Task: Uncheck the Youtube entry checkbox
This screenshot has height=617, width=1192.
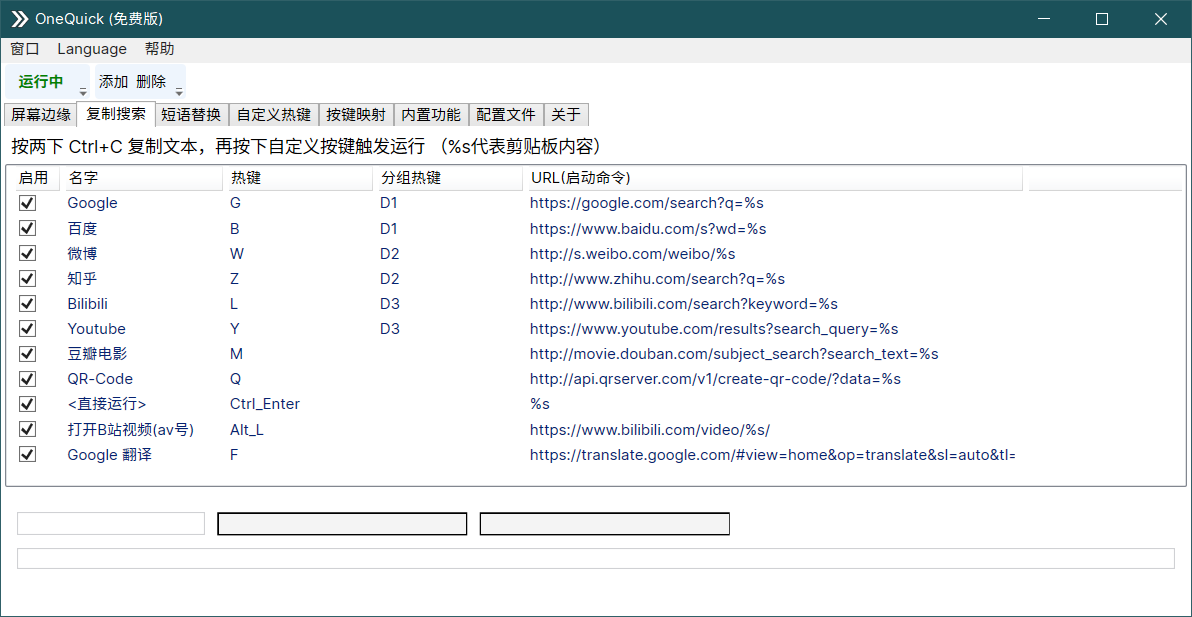Action: click(x=27, y=328)
